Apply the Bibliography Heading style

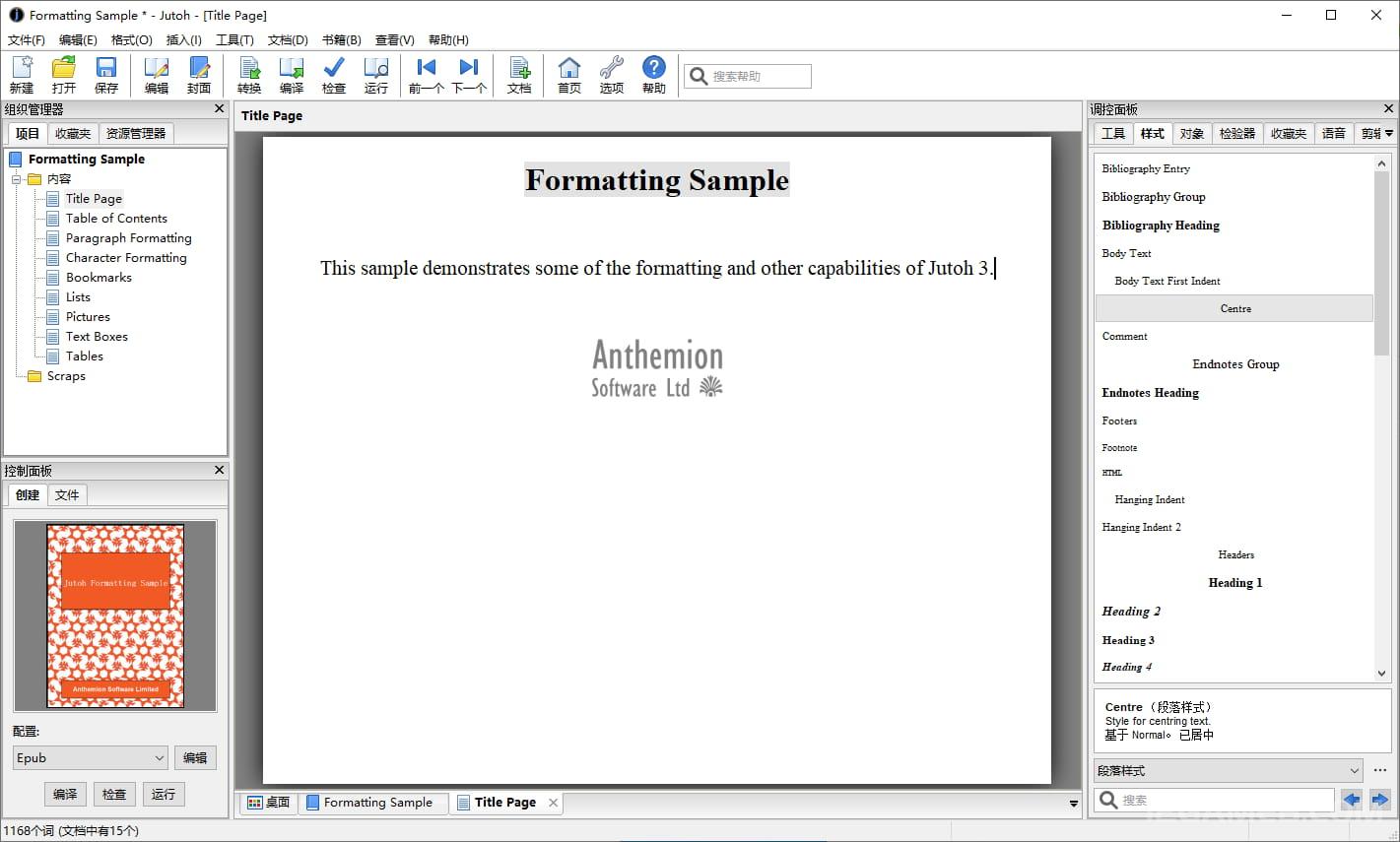coord(1234,226)
